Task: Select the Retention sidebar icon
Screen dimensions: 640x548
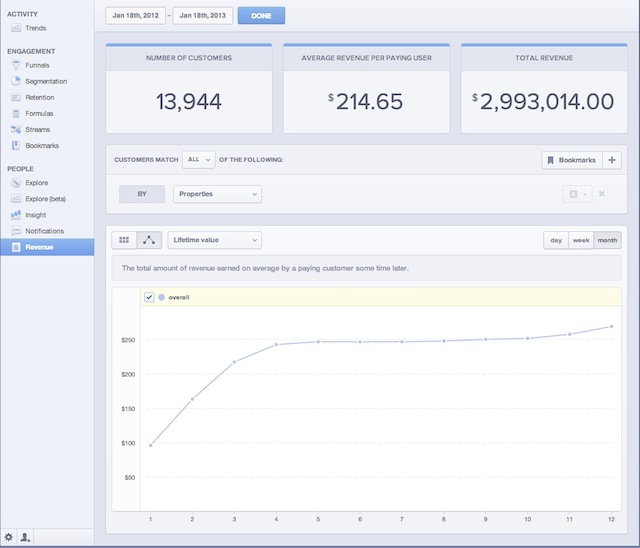Action: pyautogui.click(x=16, y=98)
